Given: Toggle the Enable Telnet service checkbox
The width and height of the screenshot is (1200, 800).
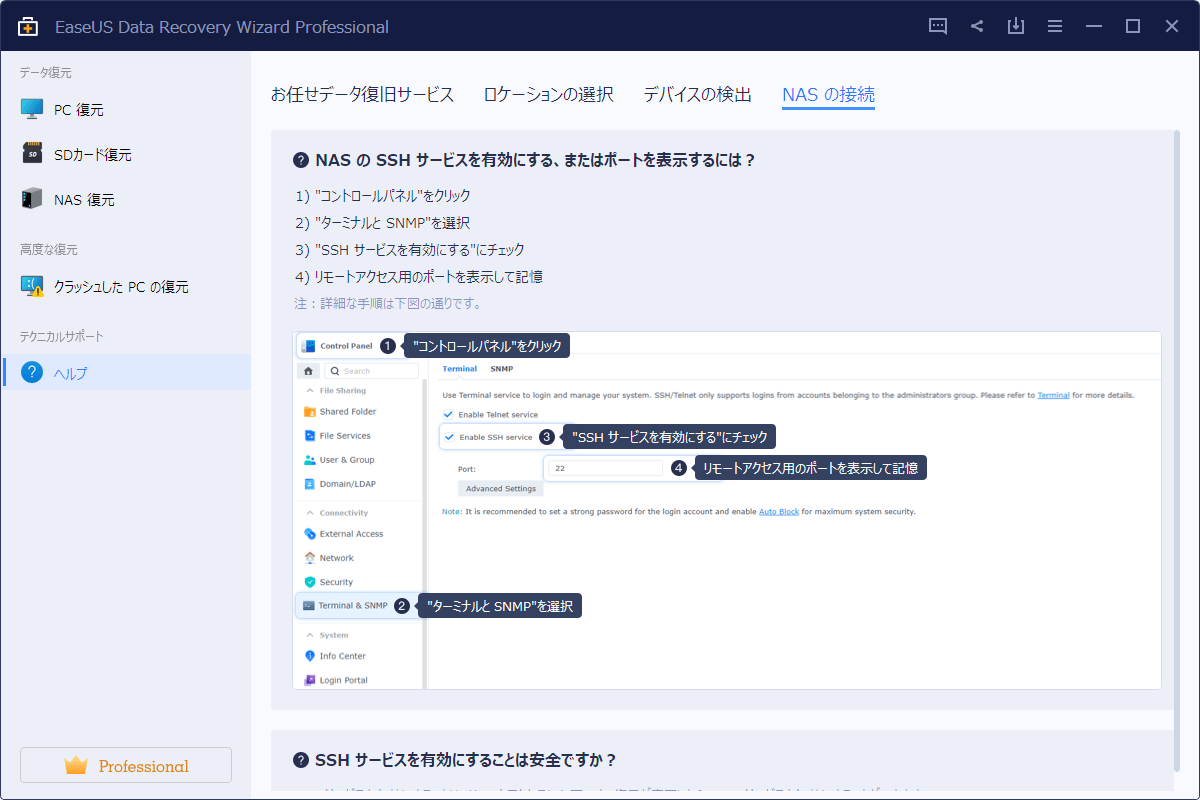Looking at the screenshot, I should point(449,414).
